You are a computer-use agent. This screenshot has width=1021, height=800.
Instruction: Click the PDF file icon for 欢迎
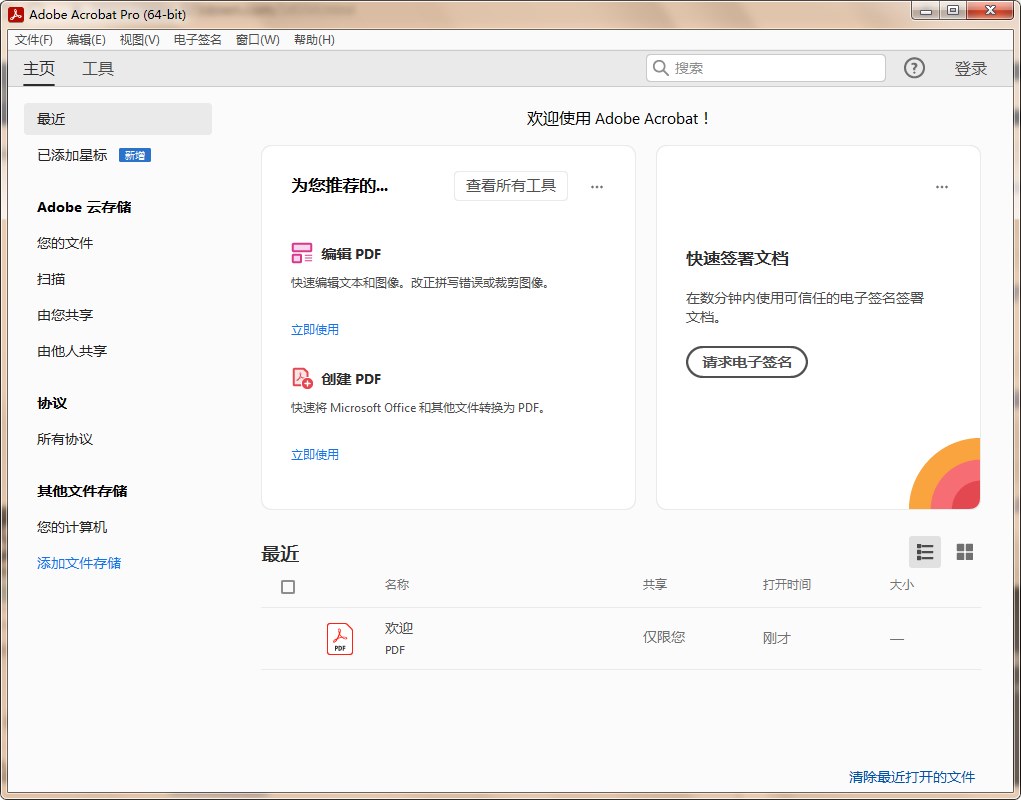(340, 638)
